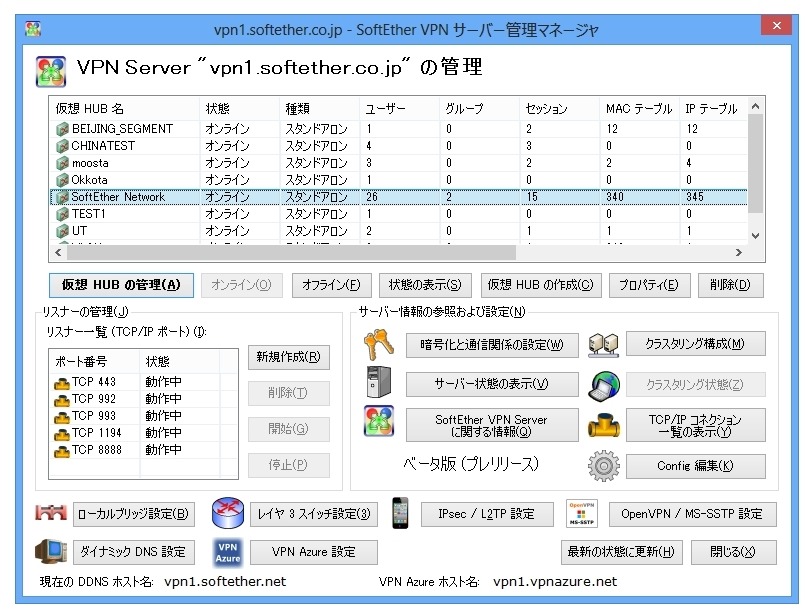Click the globe laptop clustering status icon

click(604, 385)
